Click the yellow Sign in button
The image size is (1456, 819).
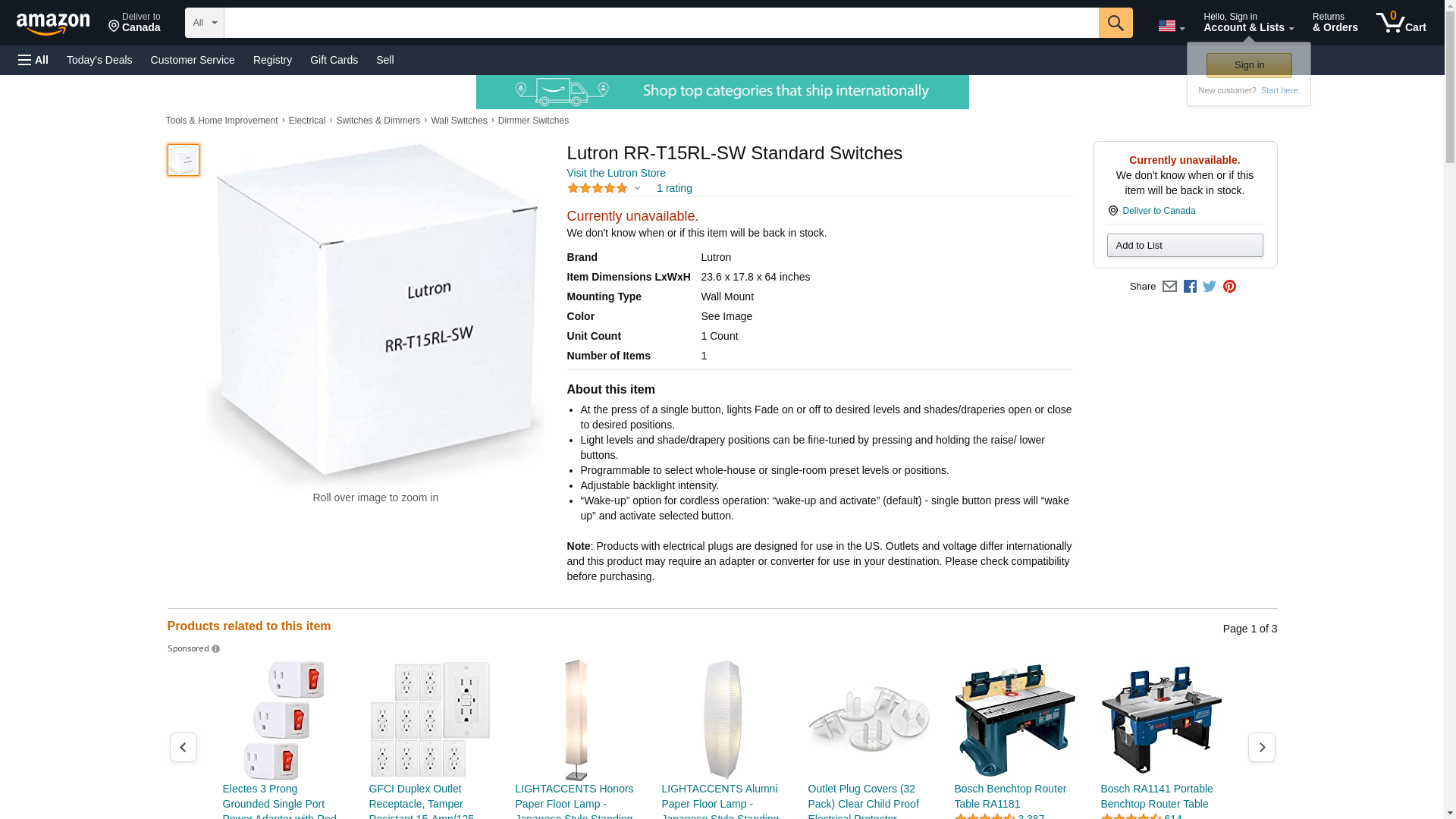tap(1249, 65)
